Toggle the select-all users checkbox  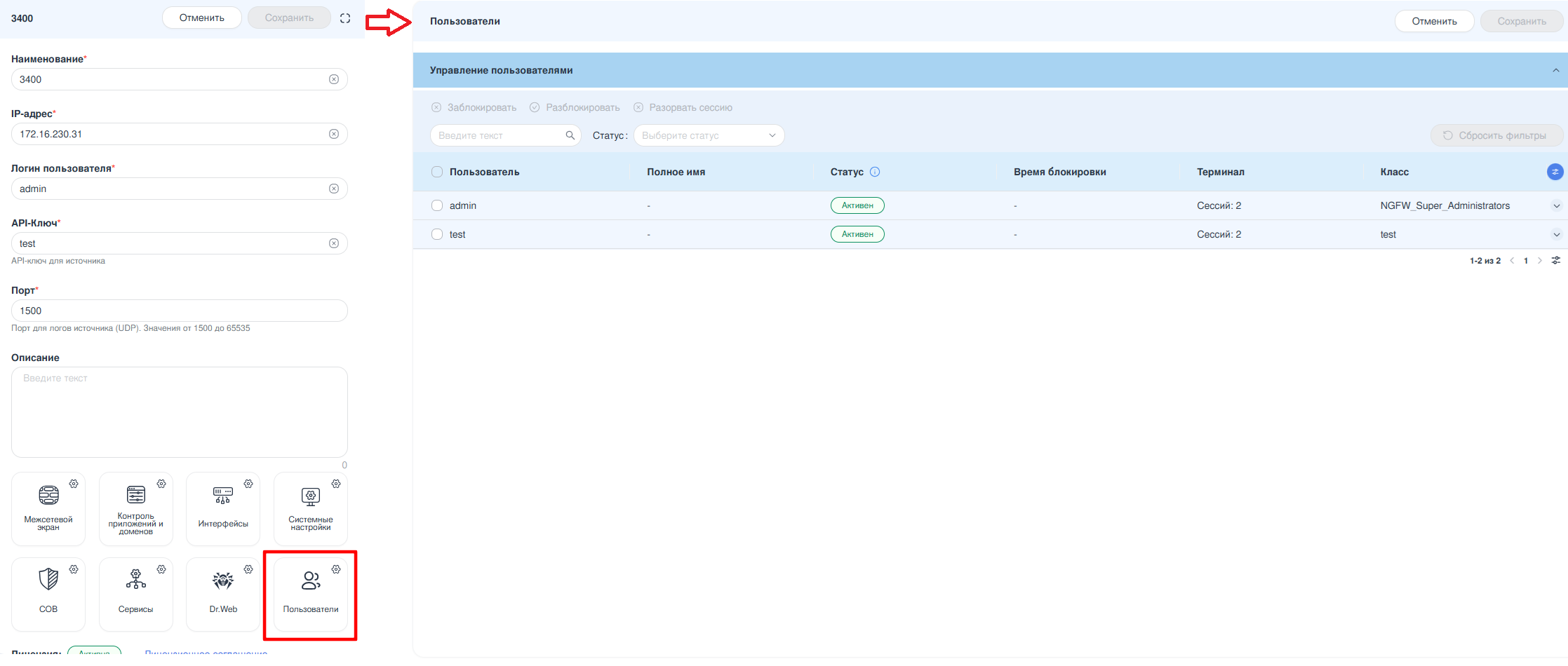coord(437,172)
